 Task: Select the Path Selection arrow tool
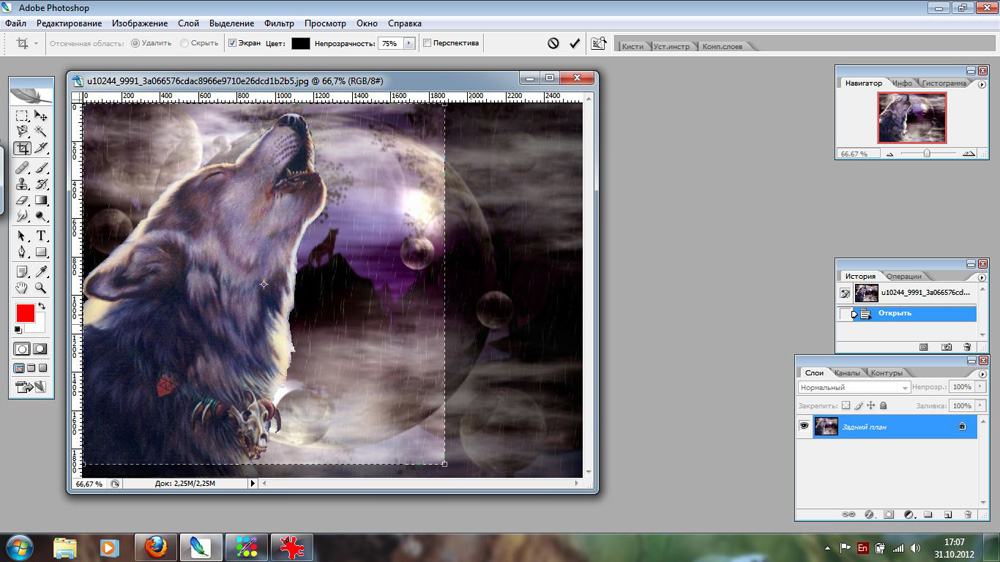pyautogui.click(x=22, y=236)
